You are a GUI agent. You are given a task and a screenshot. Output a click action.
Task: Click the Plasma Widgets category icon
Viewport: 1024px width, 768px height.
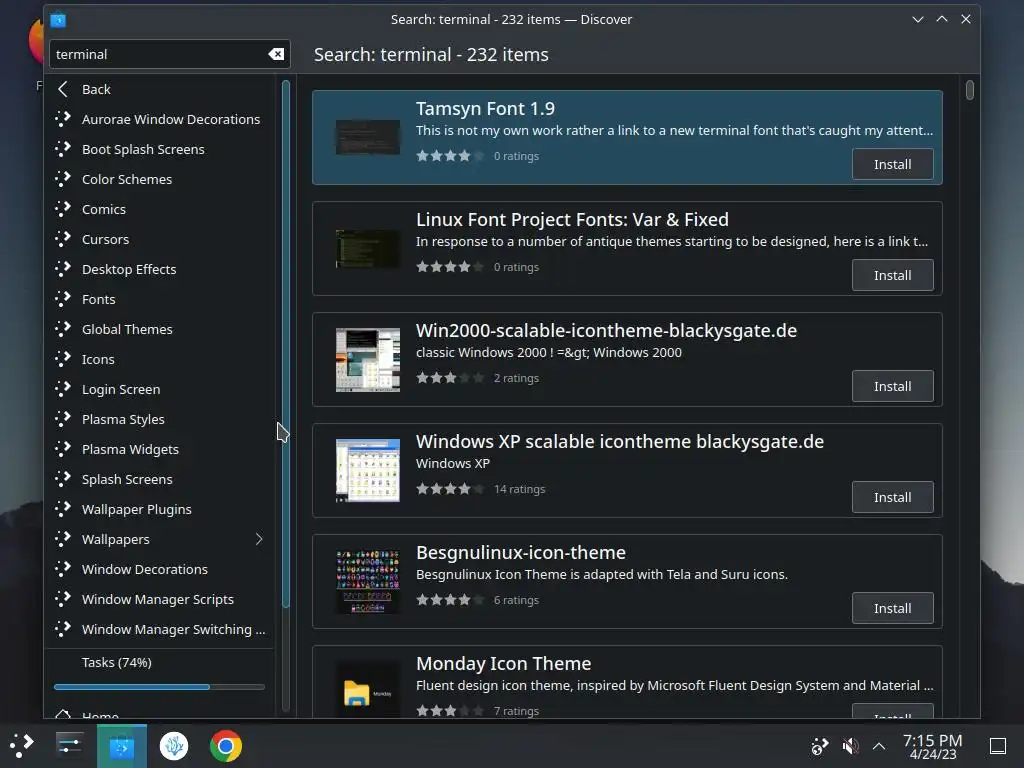pyautogui.click(x=63, y=449)
